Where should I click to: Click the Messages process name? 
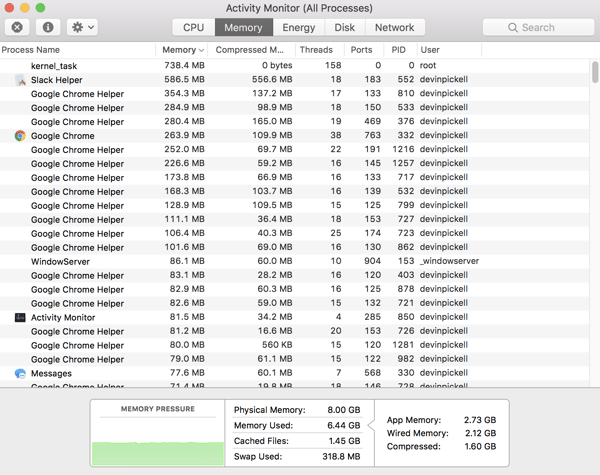tap(51, 373)
